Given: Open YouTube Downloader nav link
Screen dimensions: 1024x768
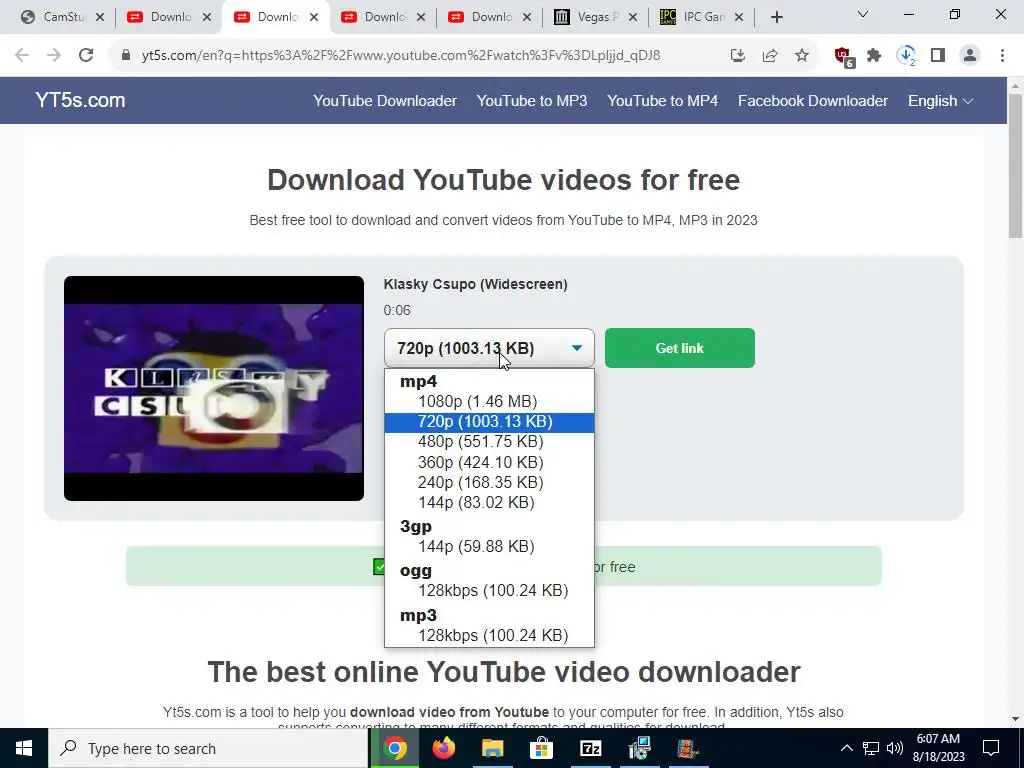Looking at the screenshot, I should pyautogui.click(x=385, y=101).
